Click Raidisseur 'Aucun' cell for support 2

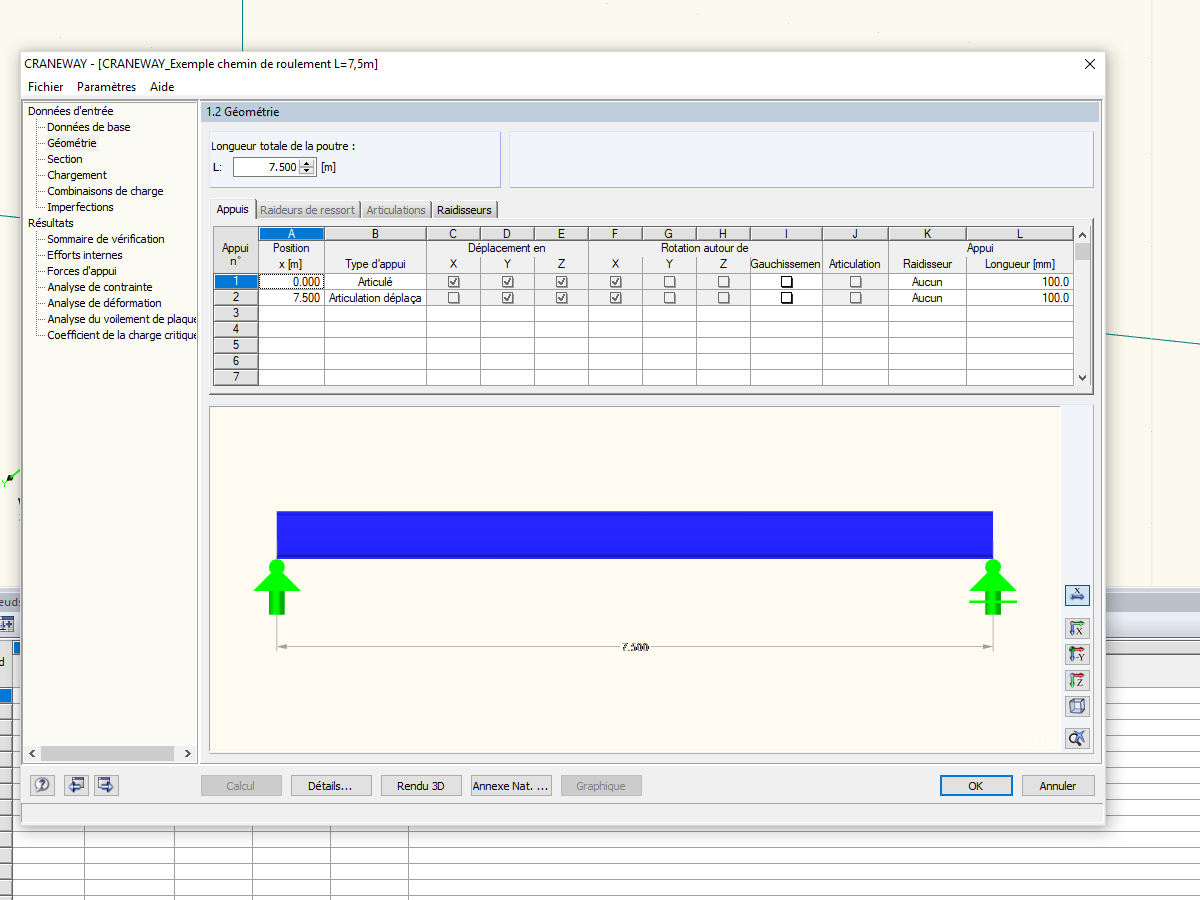(927, 298)
